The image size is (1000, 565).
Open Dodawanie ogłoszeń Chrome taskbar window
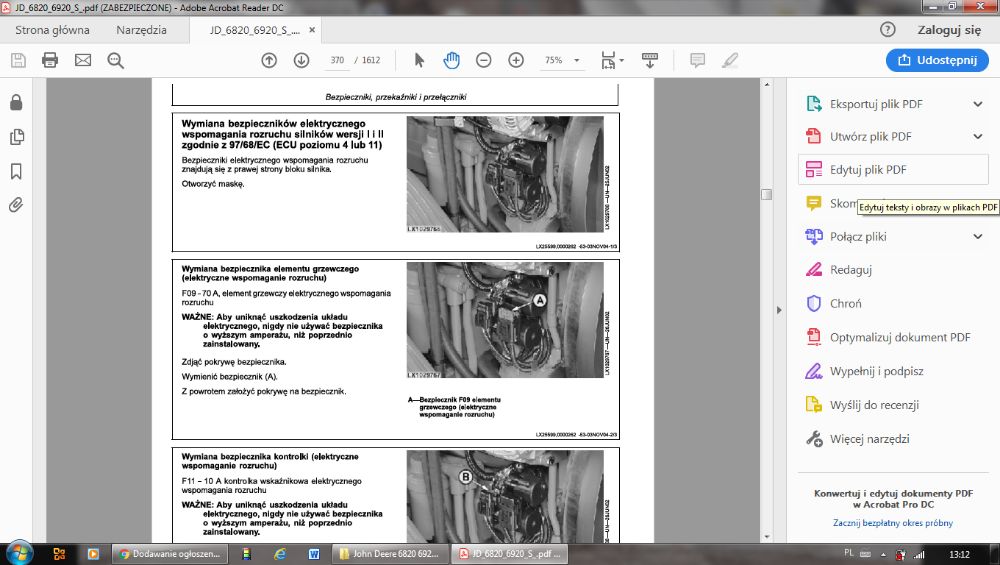click(x=170, y=554)
